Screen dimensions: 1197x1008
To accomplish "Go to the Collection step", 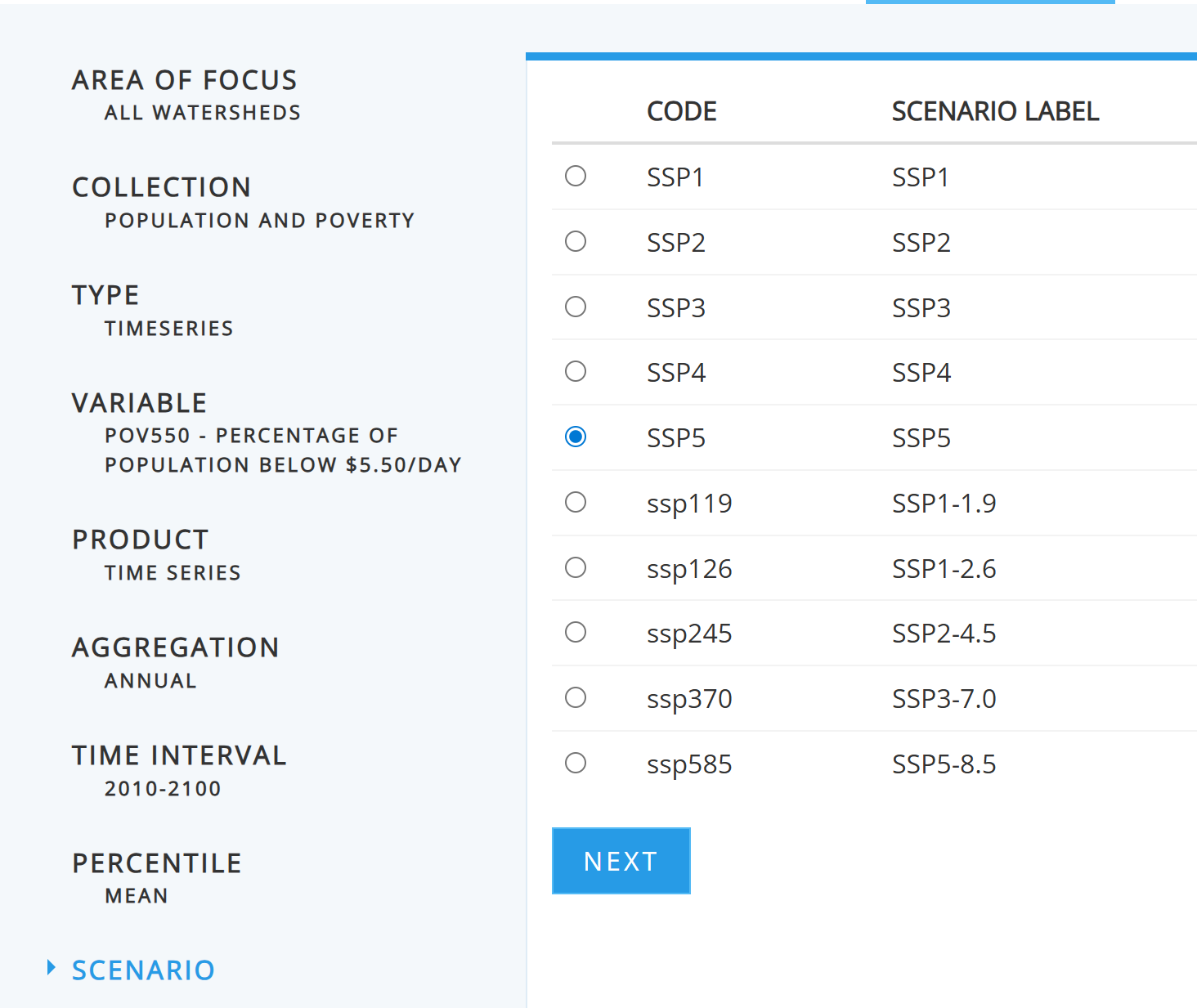I will (161, 187).
